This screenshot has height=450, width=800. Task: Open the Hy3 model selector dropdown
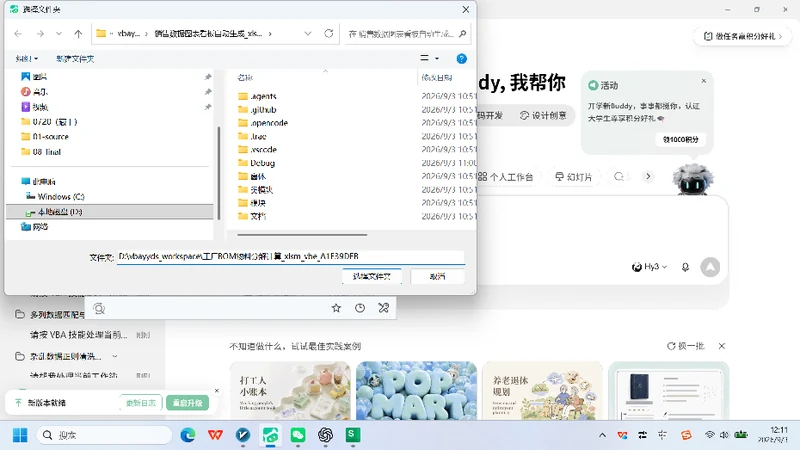pos(649,267)
